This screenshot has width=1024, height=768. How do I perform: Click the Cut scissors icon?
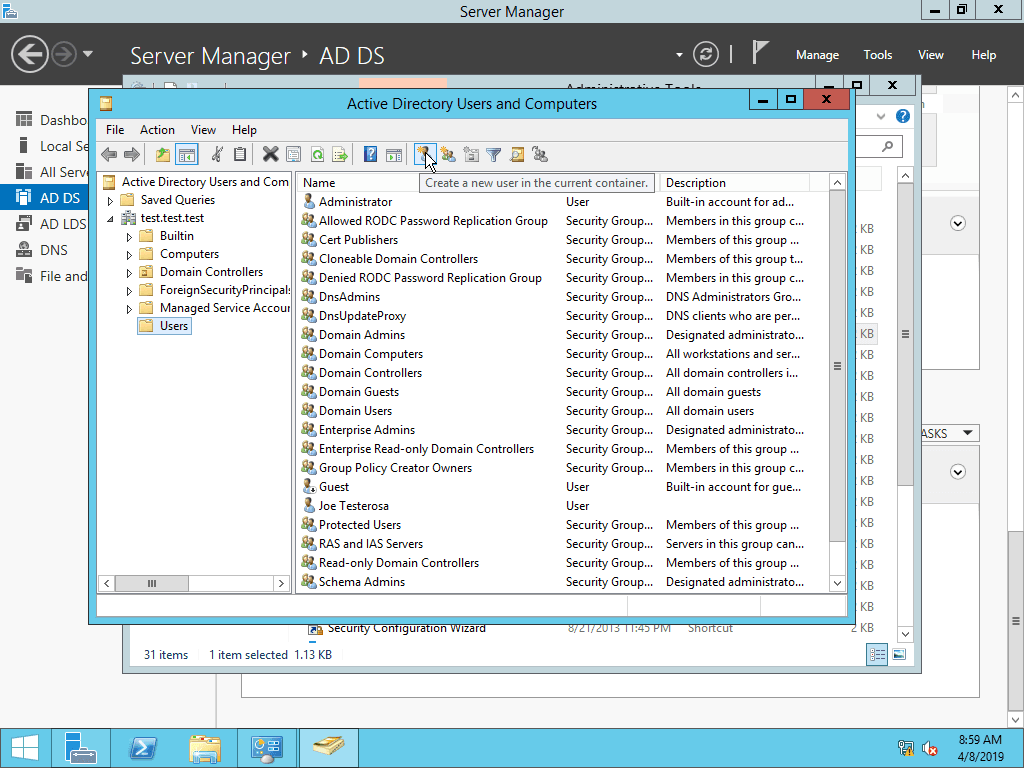pyautogui.click(x=217, y=155)
